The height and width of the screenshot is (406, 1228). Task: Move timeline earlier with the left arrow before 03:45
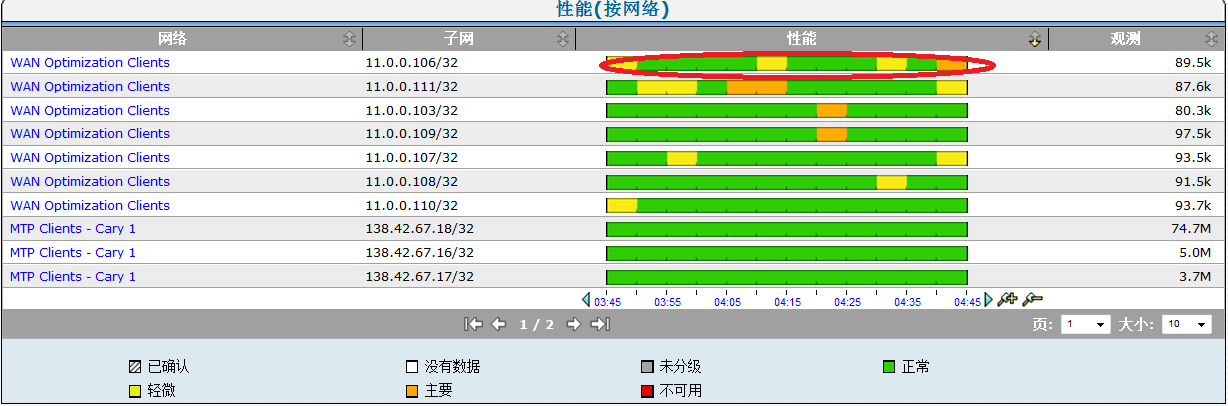point(587,300)
